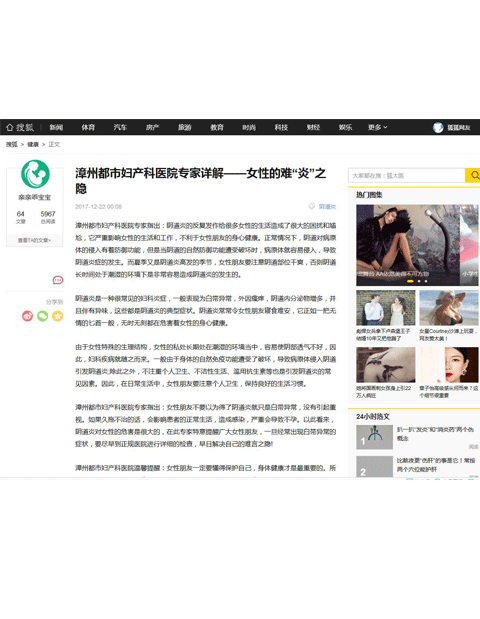
Task: Click the user avatar in top navigation
Action: click(438, 128)
